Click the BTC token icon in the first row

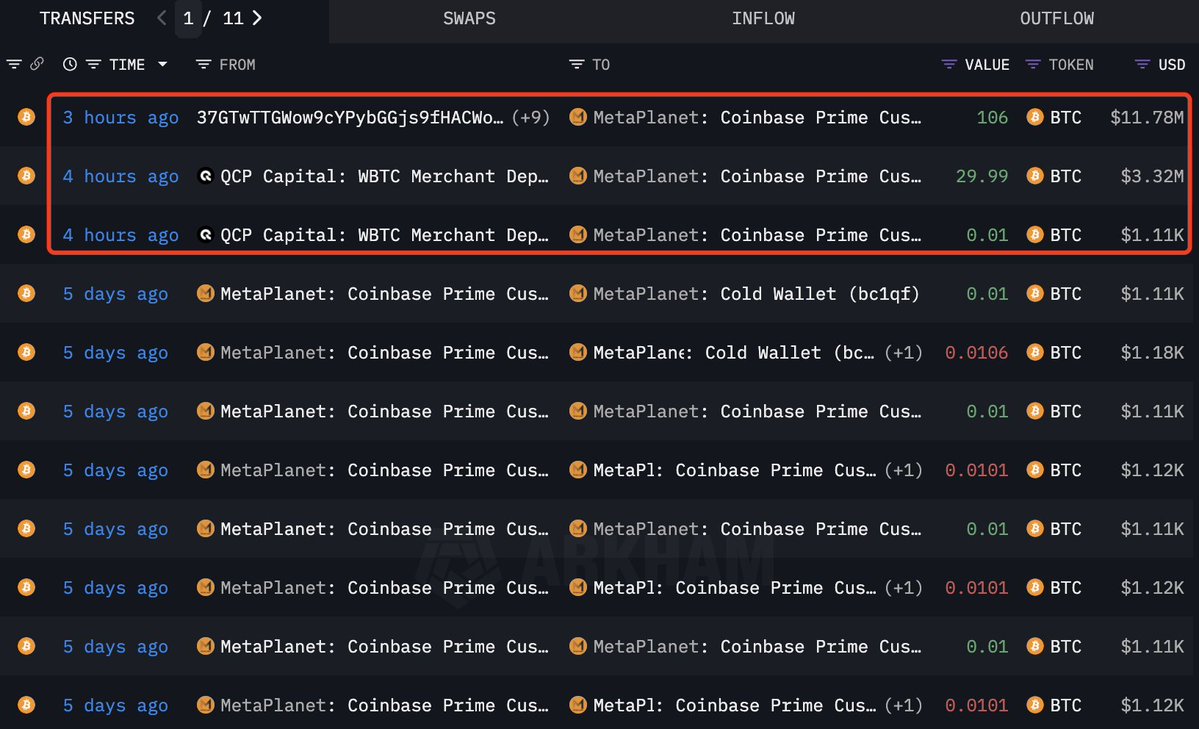tap(1035, 117)
